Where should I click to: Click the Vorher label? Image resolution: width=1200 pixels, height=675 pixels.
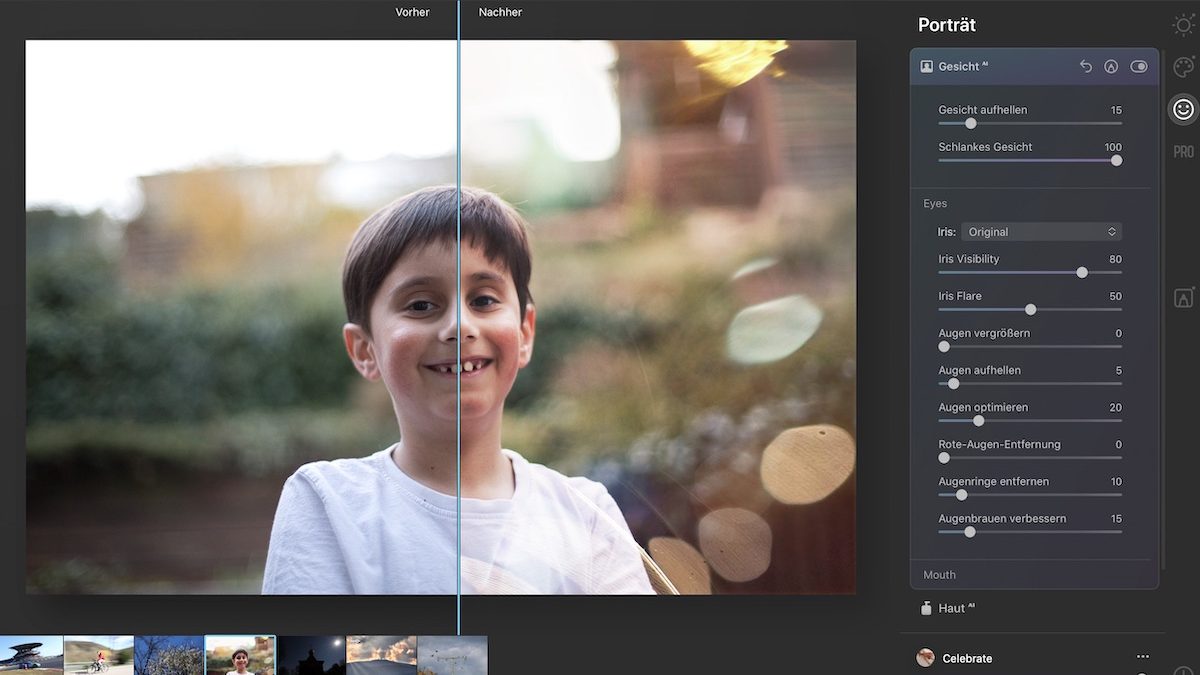pos(412,12)
